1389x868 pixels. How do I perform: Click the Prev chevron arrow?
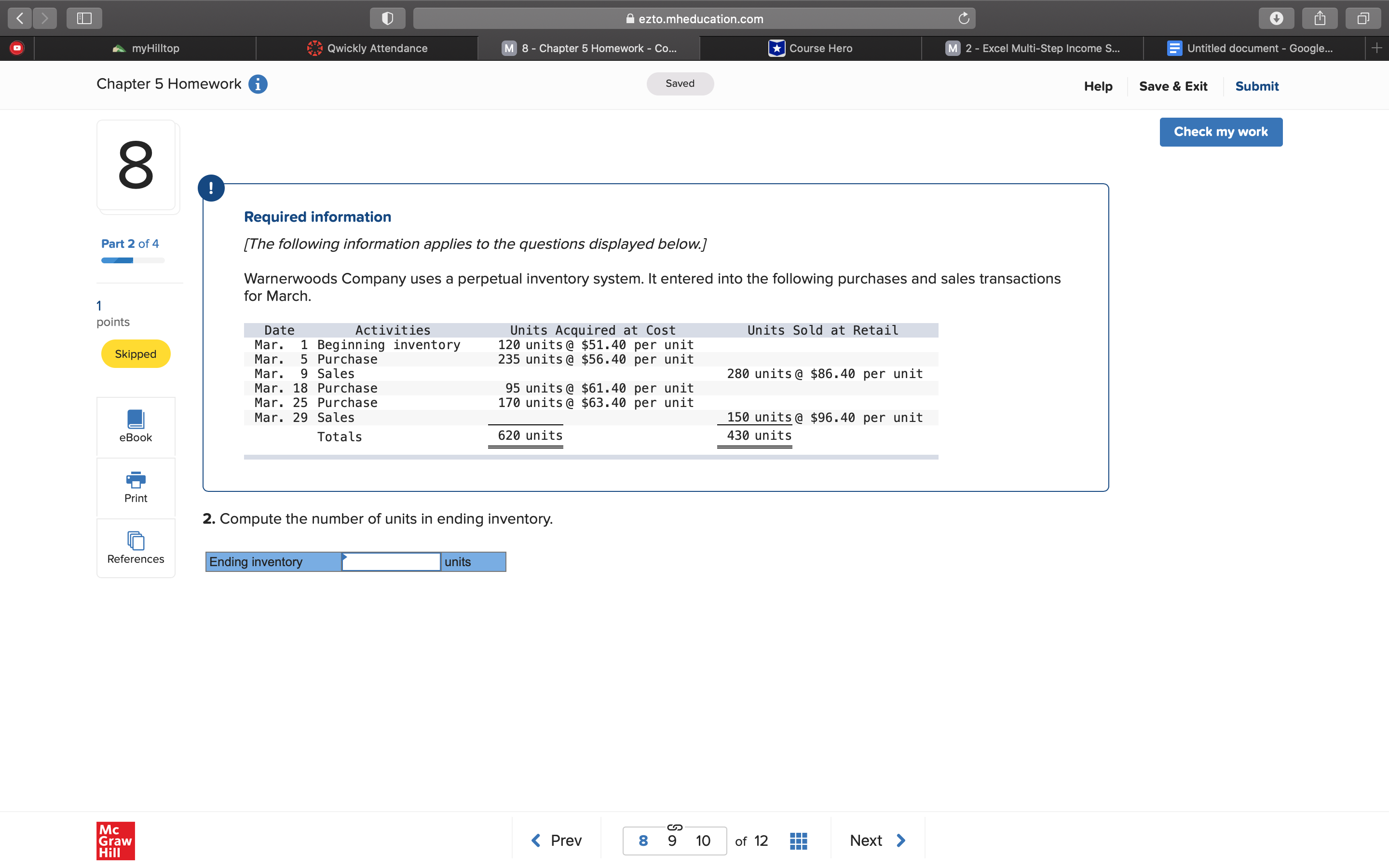click(535, 840)
